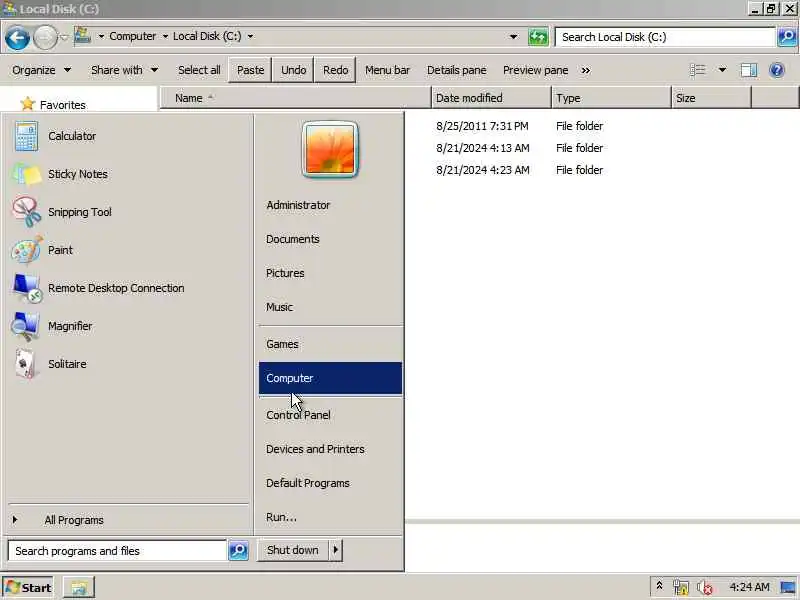Click the muted volume tray icon
Image resolution: width=800 pixels, height=600 pixels.
[x=705, y=587]
